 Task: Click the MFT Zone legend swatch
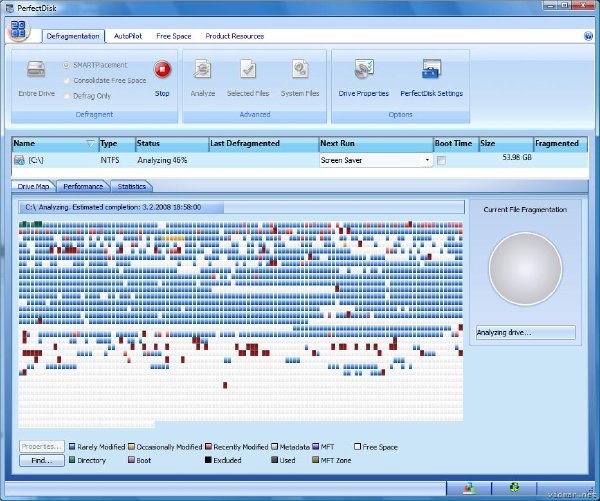(x=316, y=460)
